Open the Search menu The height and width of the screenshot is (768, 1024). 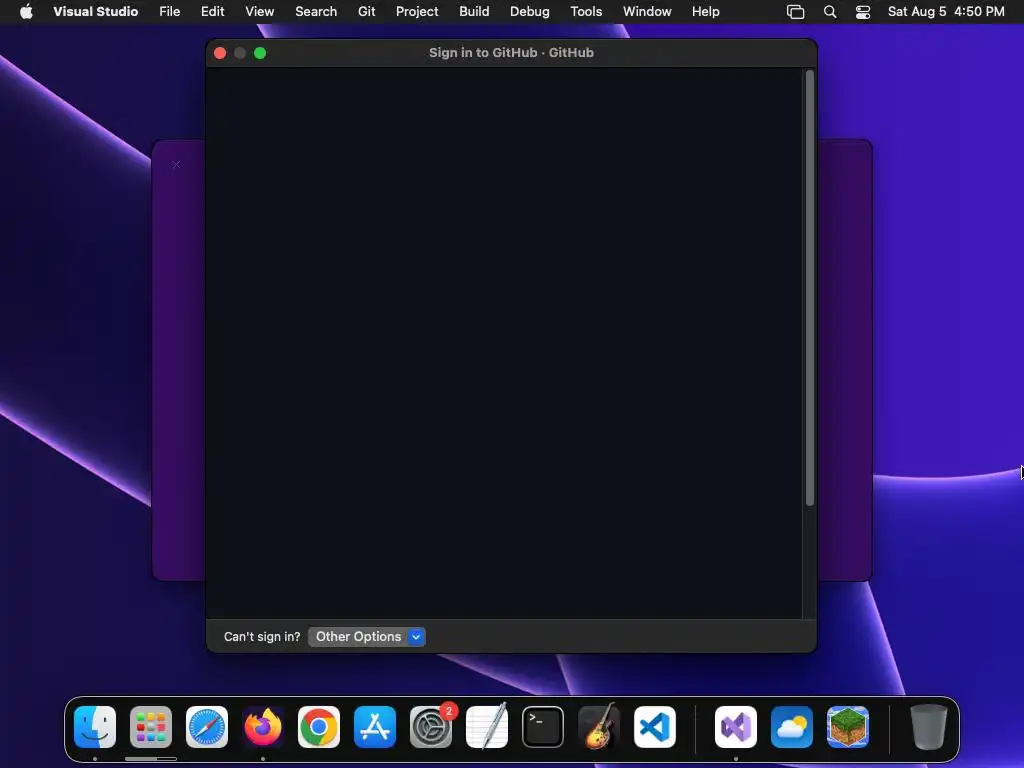coord(316,12)
